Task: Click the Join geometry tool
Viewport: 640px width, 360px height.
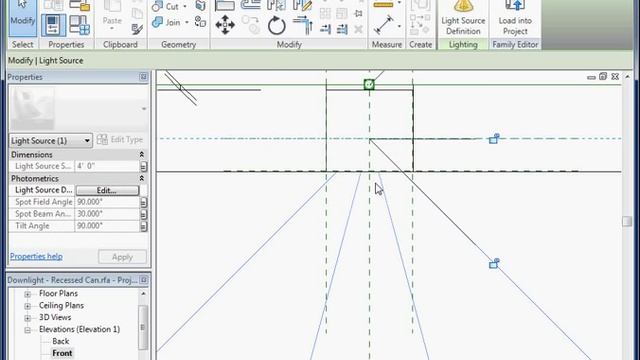Action: pos(166,22)
